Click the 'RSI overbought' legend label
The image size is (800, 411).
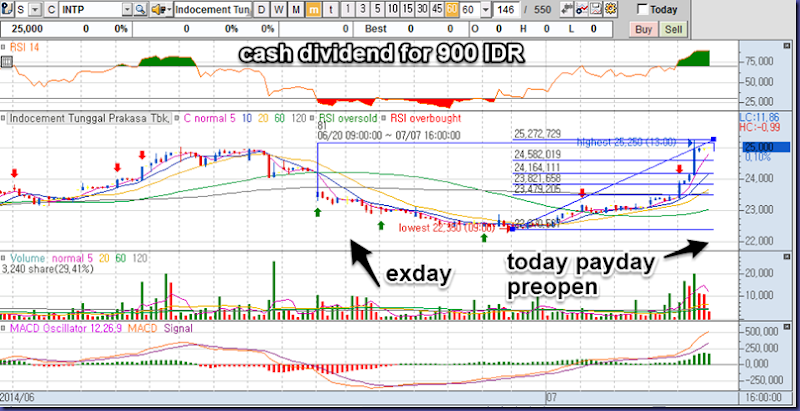pyautogui.click(x=426, y=118)
